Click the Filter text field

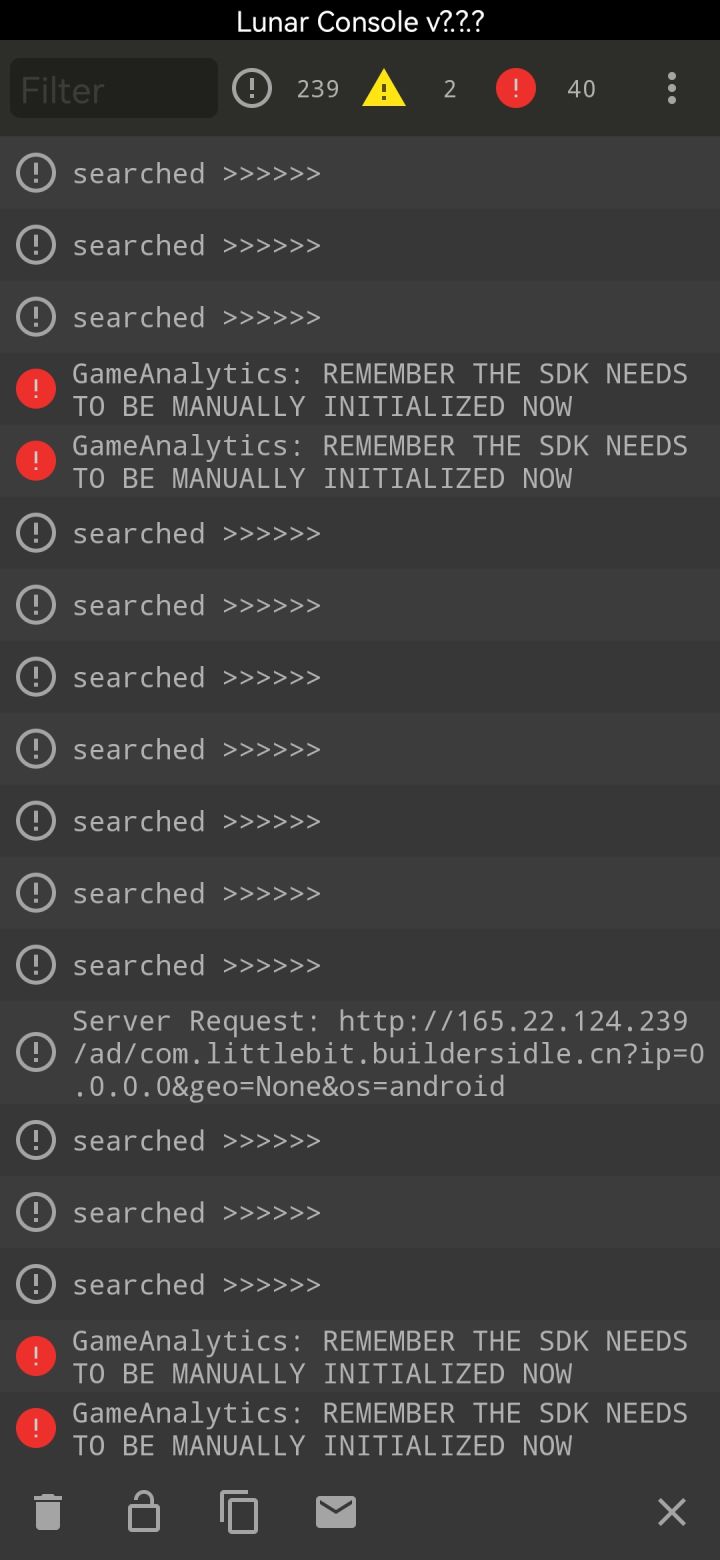point(114,89)
